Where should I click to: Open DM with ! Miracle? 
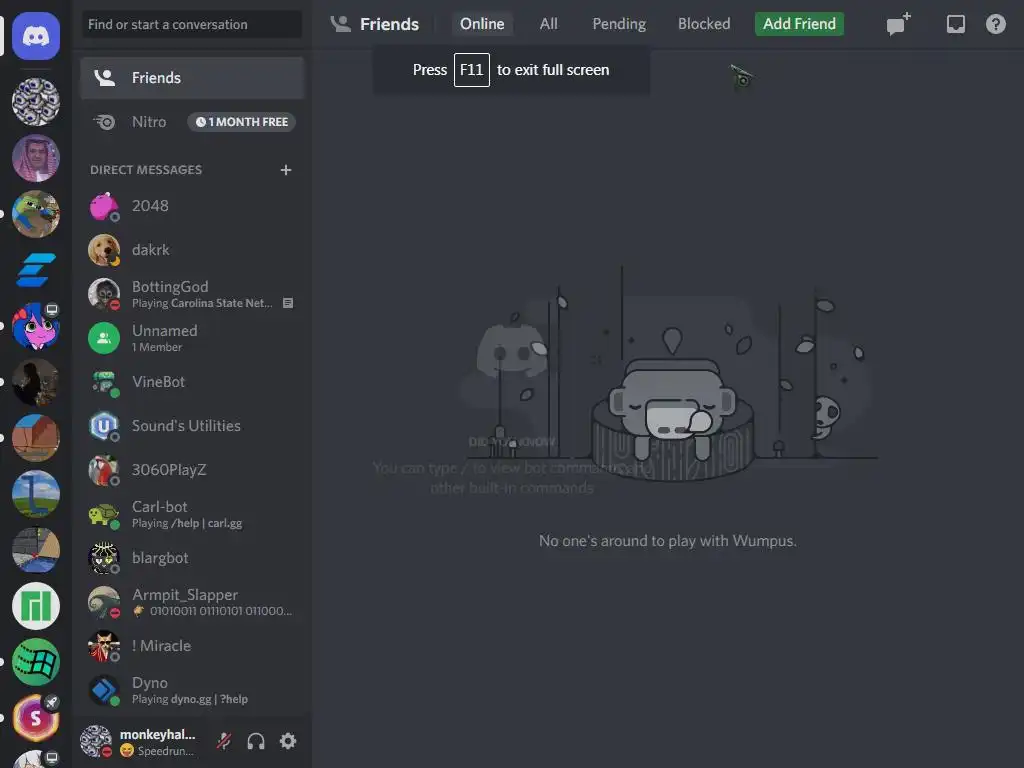192,646
